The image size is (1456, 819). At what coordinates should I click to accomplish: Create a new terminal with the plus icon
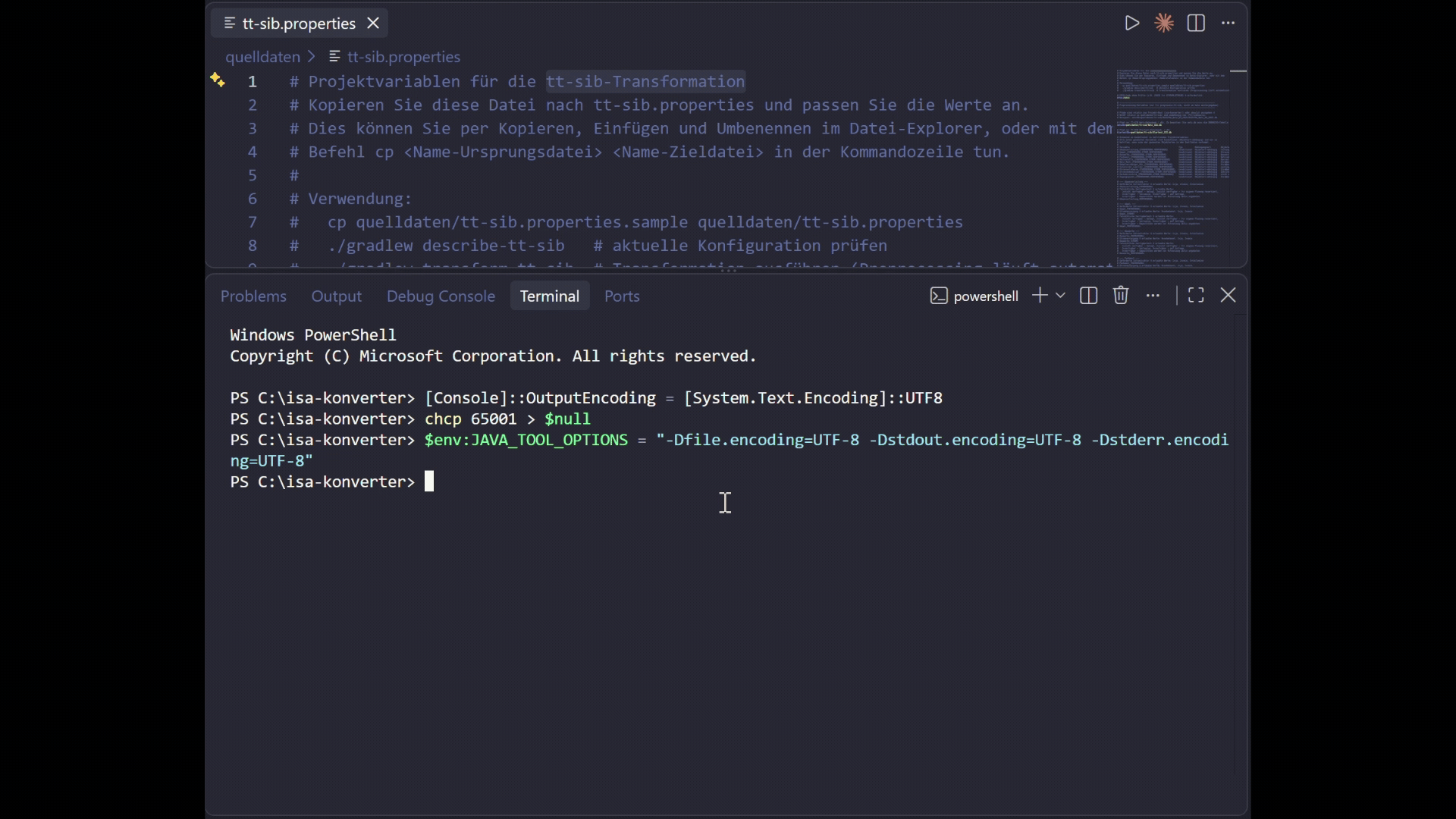point(1040,296)
